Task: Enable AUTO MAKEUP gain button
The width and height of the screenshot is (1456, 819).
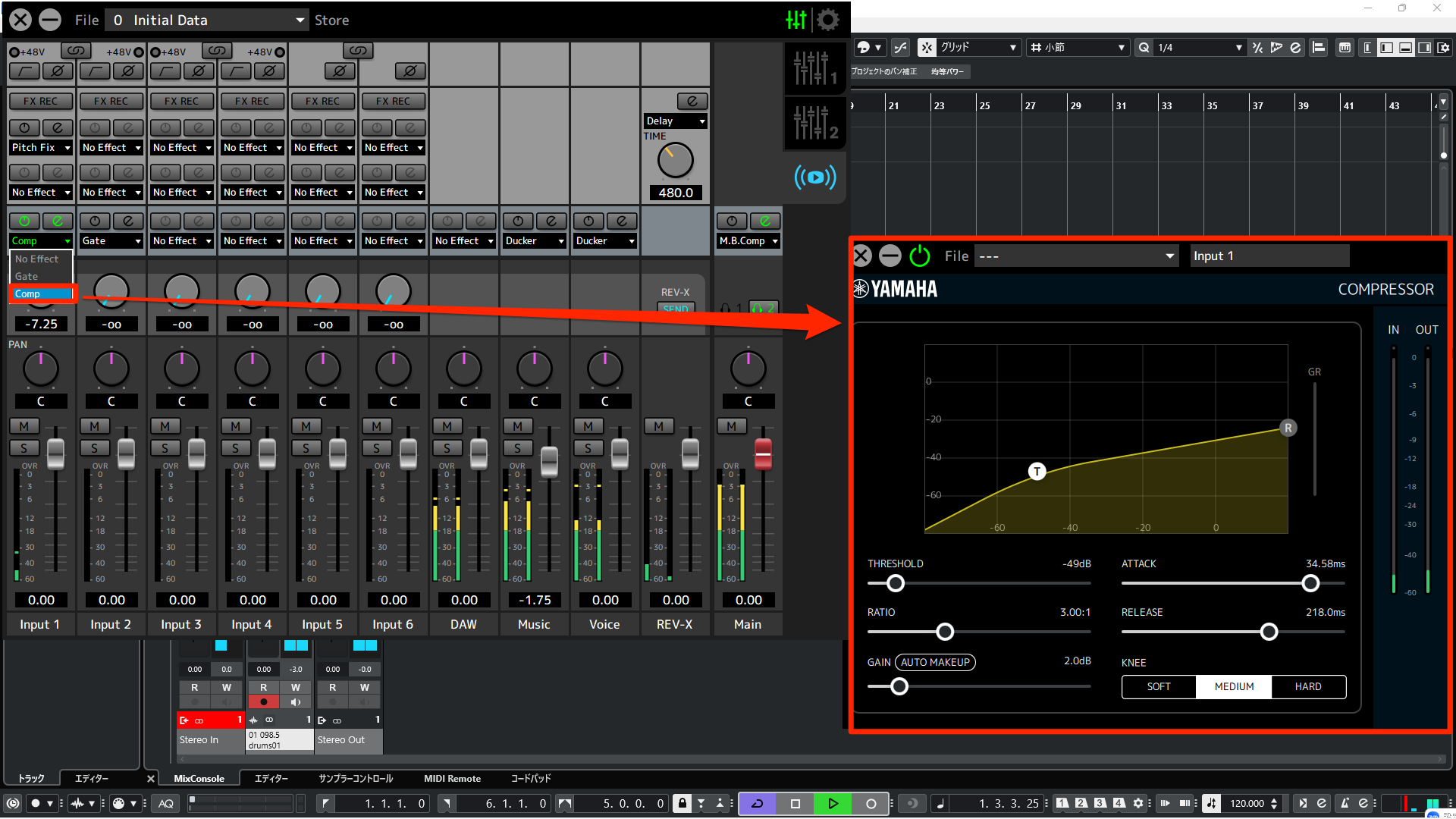Action: [935, 662]
